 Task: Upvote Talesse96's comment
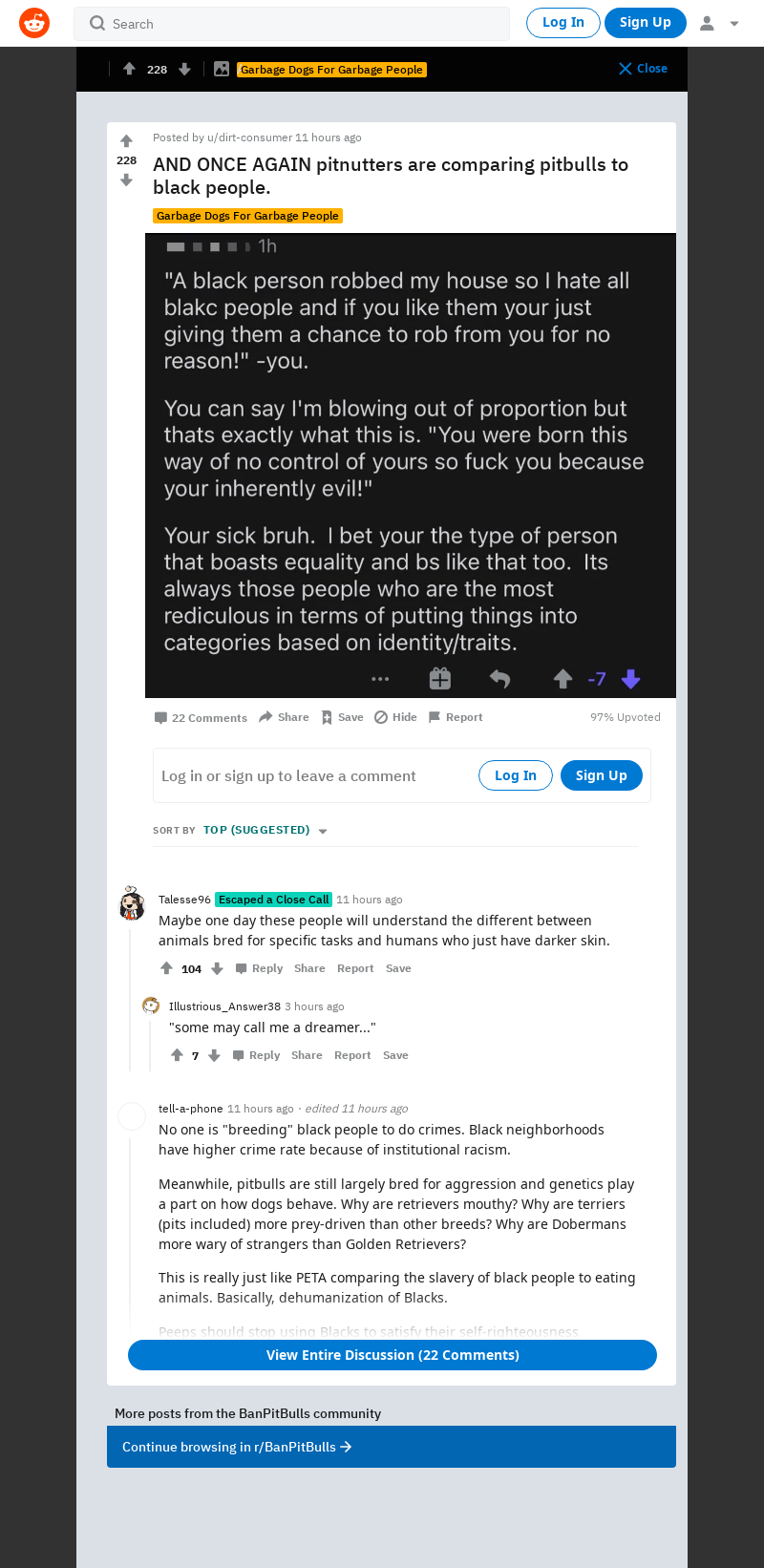167,968
